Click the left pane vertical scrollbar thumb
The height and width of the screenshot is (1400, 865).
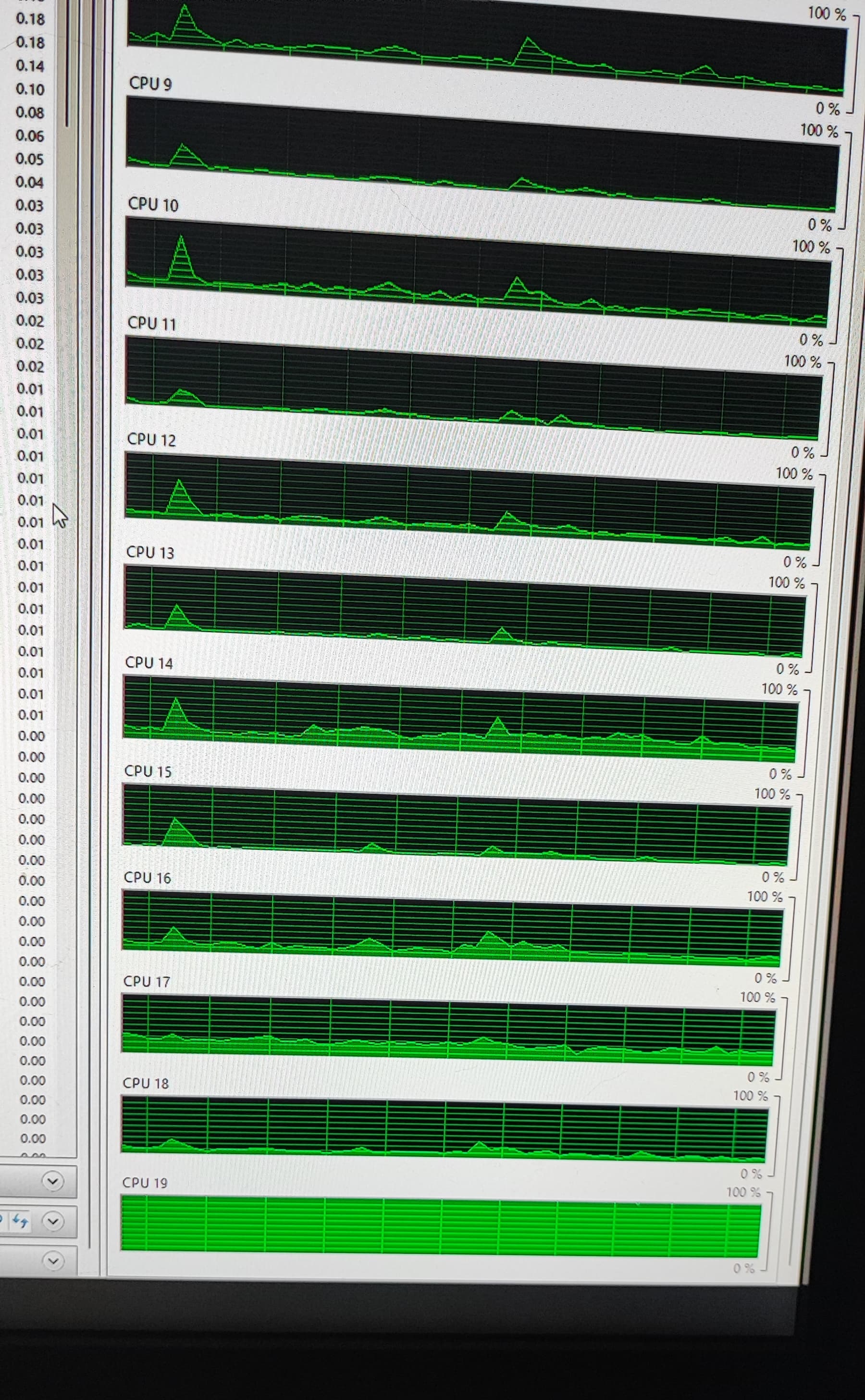coord(67,63)
